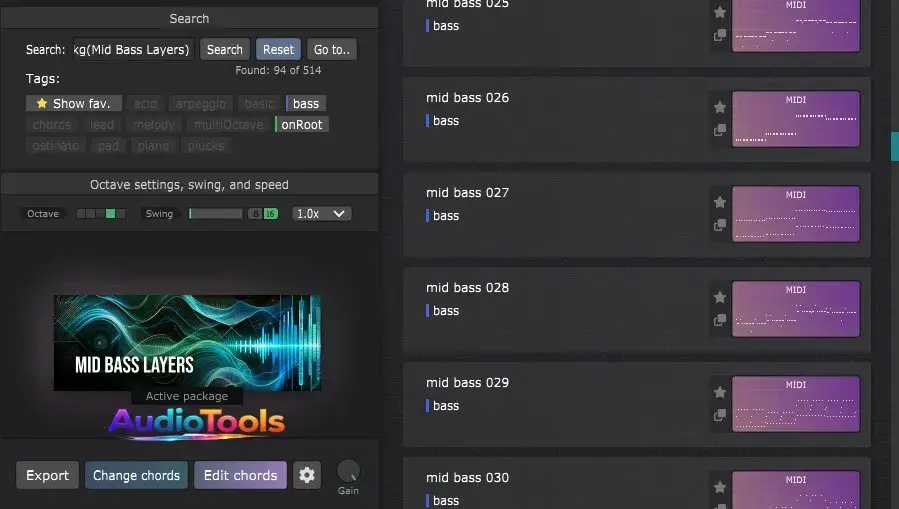Open the Go to.. option
This screenshot has width=899, height=509.
331,50
